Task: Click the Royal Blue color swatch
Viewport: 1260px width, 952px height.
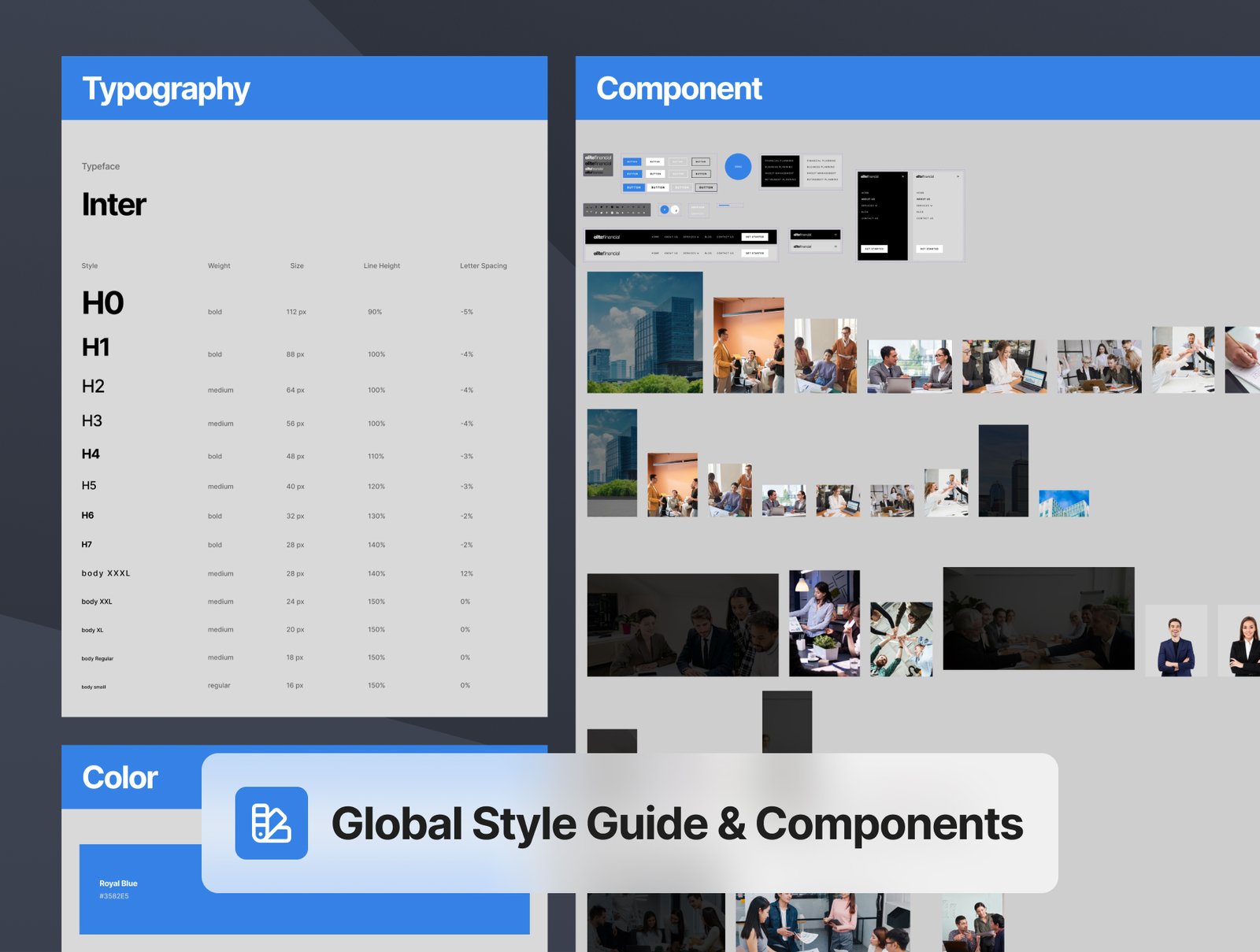Action: pyautogui.click(x=142, y=890)
